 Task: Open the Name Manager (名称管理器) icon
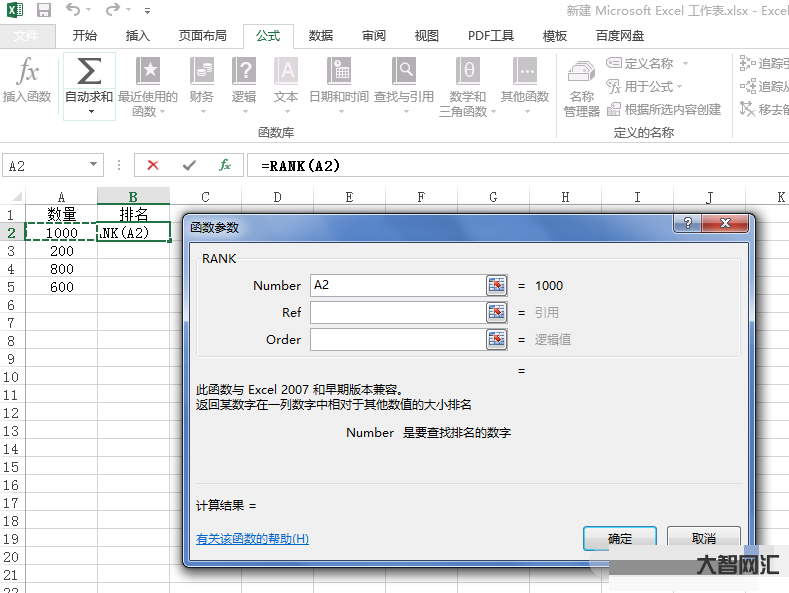coord(581,75)
